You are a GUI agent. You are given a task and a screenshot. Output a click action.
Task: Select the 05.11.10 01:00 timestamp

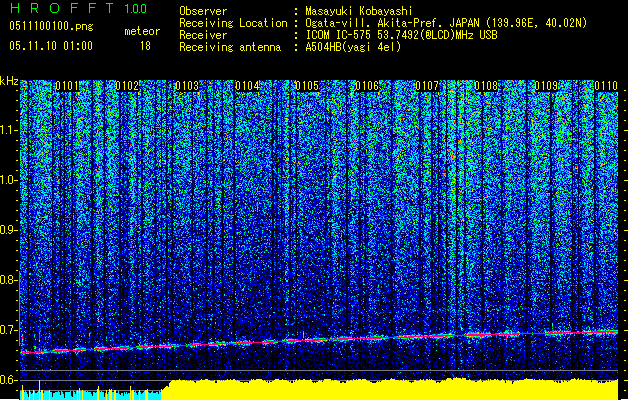[50, 46]
